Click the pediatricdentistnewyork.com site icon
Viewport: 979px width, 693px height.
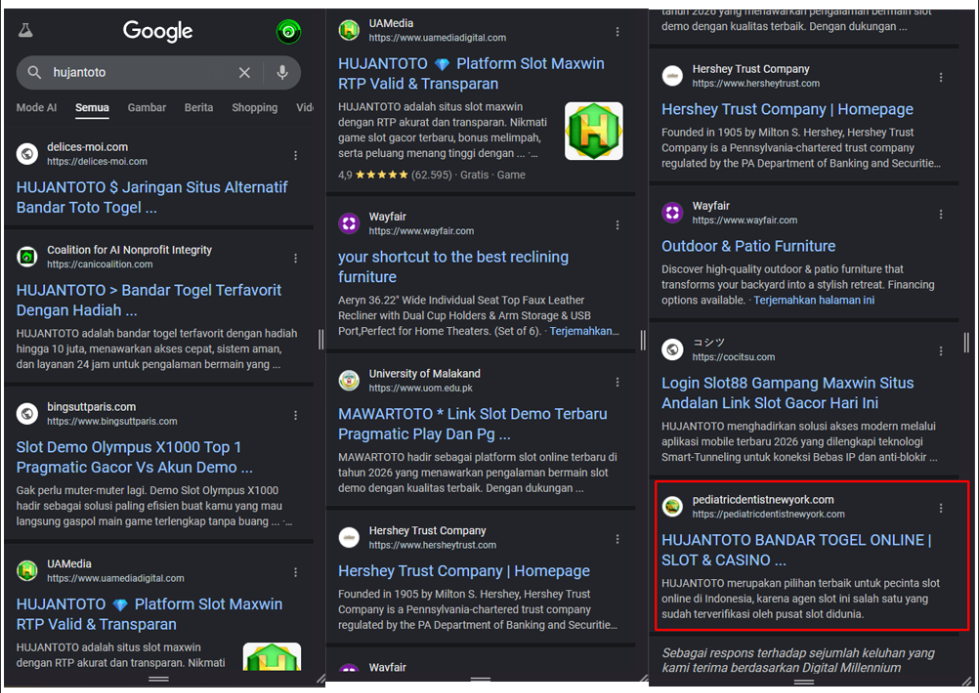pyautogui.click(x=673, y=507)
